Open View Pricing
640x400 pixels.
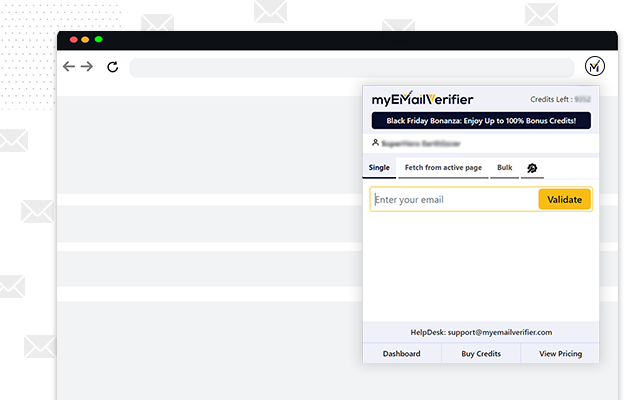[x=560, y=353]
